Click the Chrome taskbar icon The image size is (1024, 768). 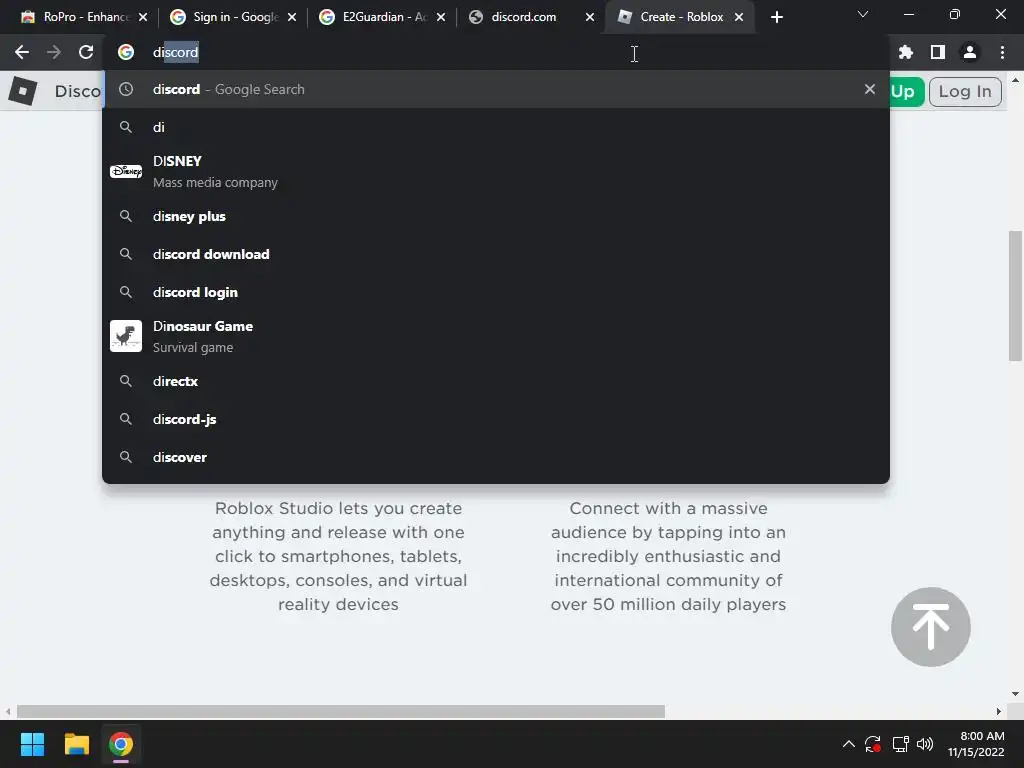[121, 744]
